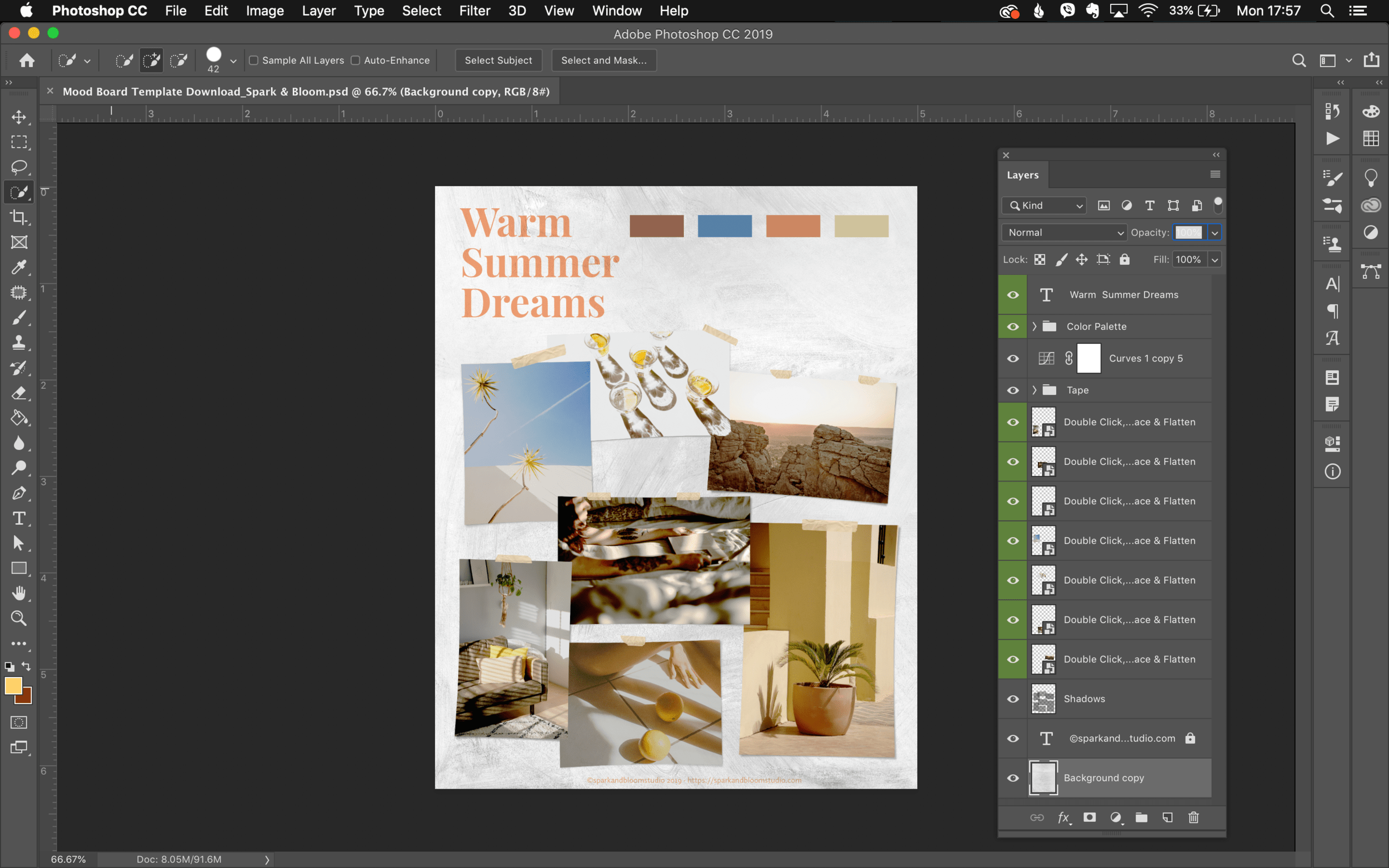Select the Zoom tool
1389x868 pixels.
pyautogui.click(x=19, y=618)
